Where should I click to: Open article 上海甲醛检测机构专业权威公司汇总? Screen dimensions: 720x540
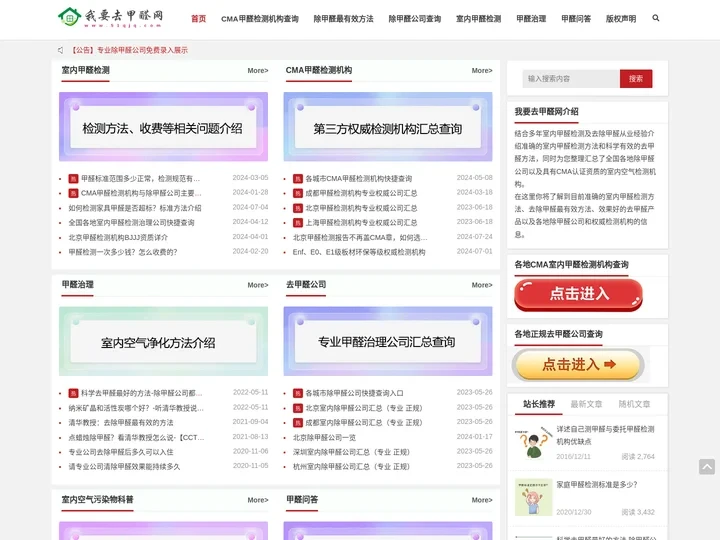click(x=361, y=223)
